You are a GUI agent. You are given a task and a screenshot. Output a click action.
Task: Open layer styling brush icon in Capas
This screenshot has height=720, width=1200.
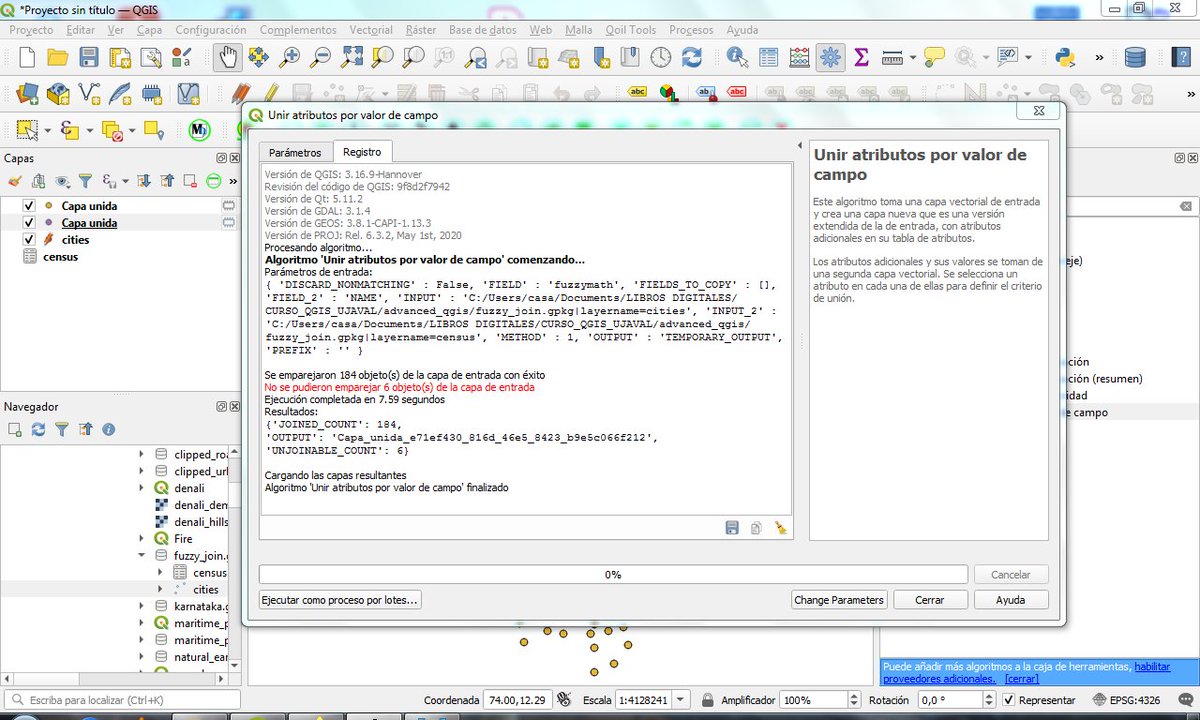coord(15,181)
